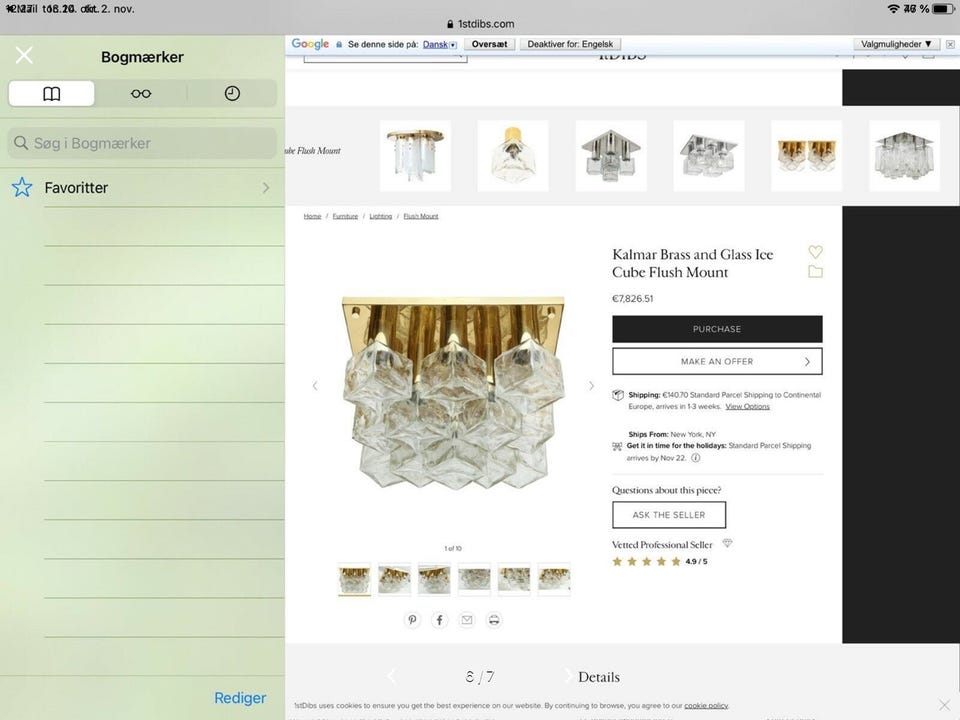Select the bookmarks book tab

51,94
